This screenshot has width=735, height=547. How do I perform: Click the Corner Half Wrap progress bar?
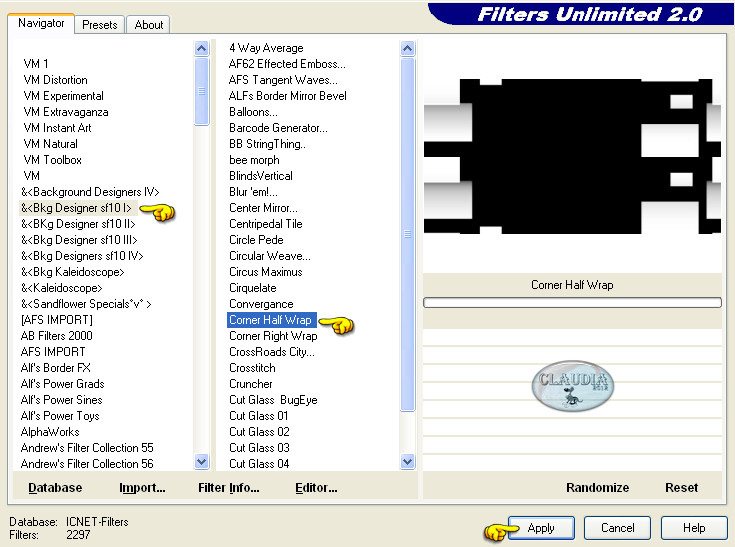[572, 303]
